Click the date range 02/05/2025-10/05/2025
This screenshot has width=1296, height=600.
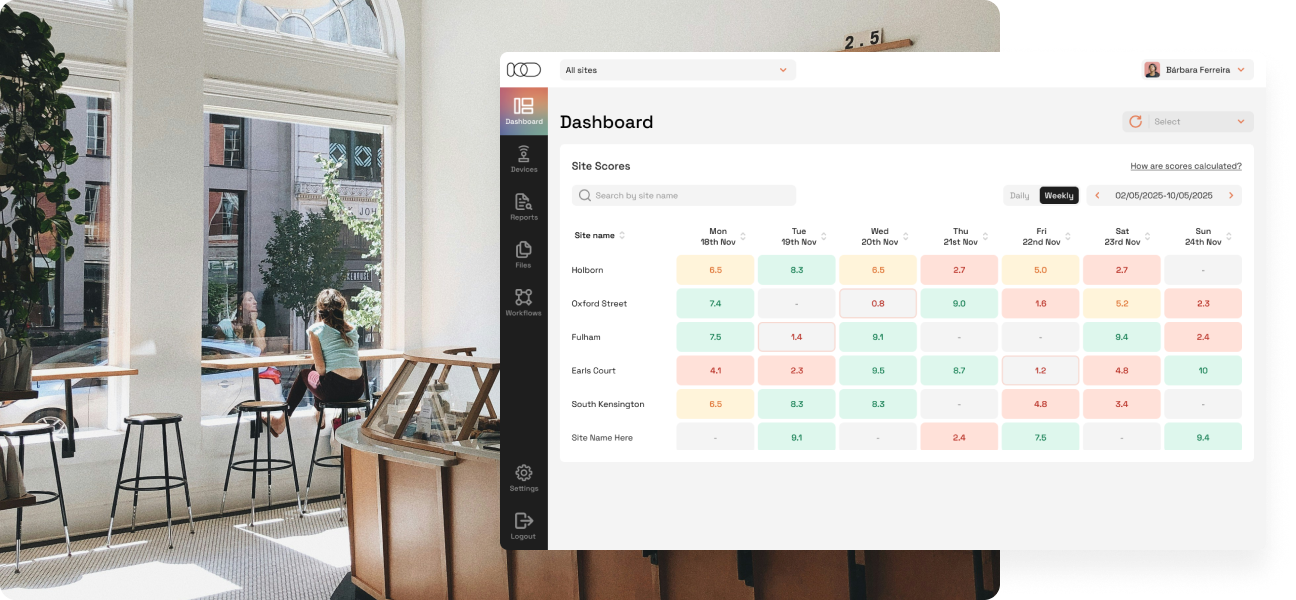coord(1164,196)
